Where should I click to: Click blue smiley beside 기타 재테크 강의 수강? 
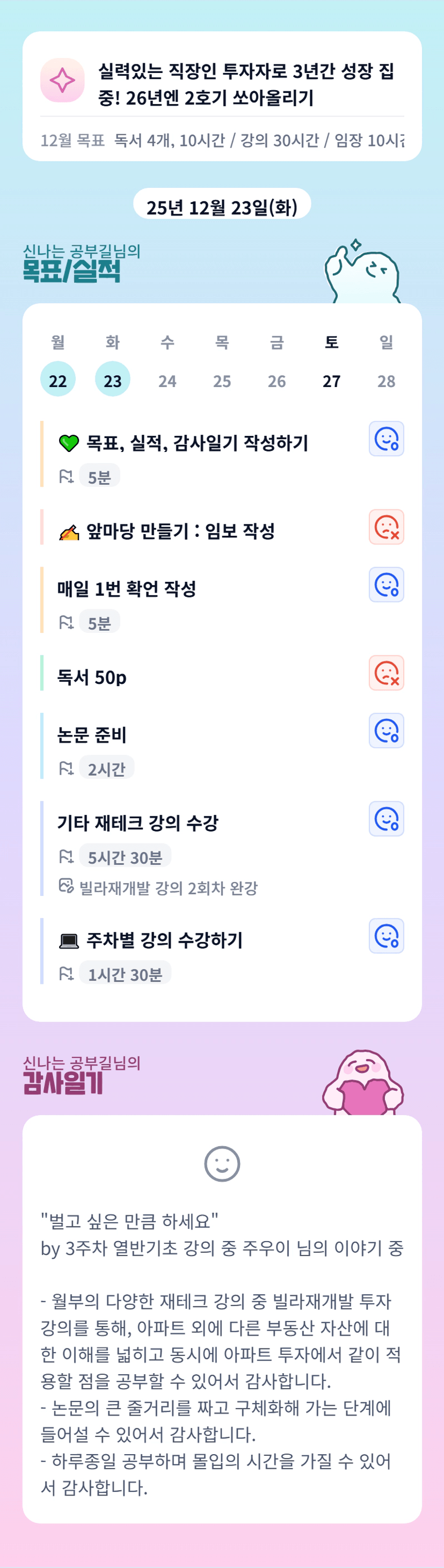click(x=386, y=819)
